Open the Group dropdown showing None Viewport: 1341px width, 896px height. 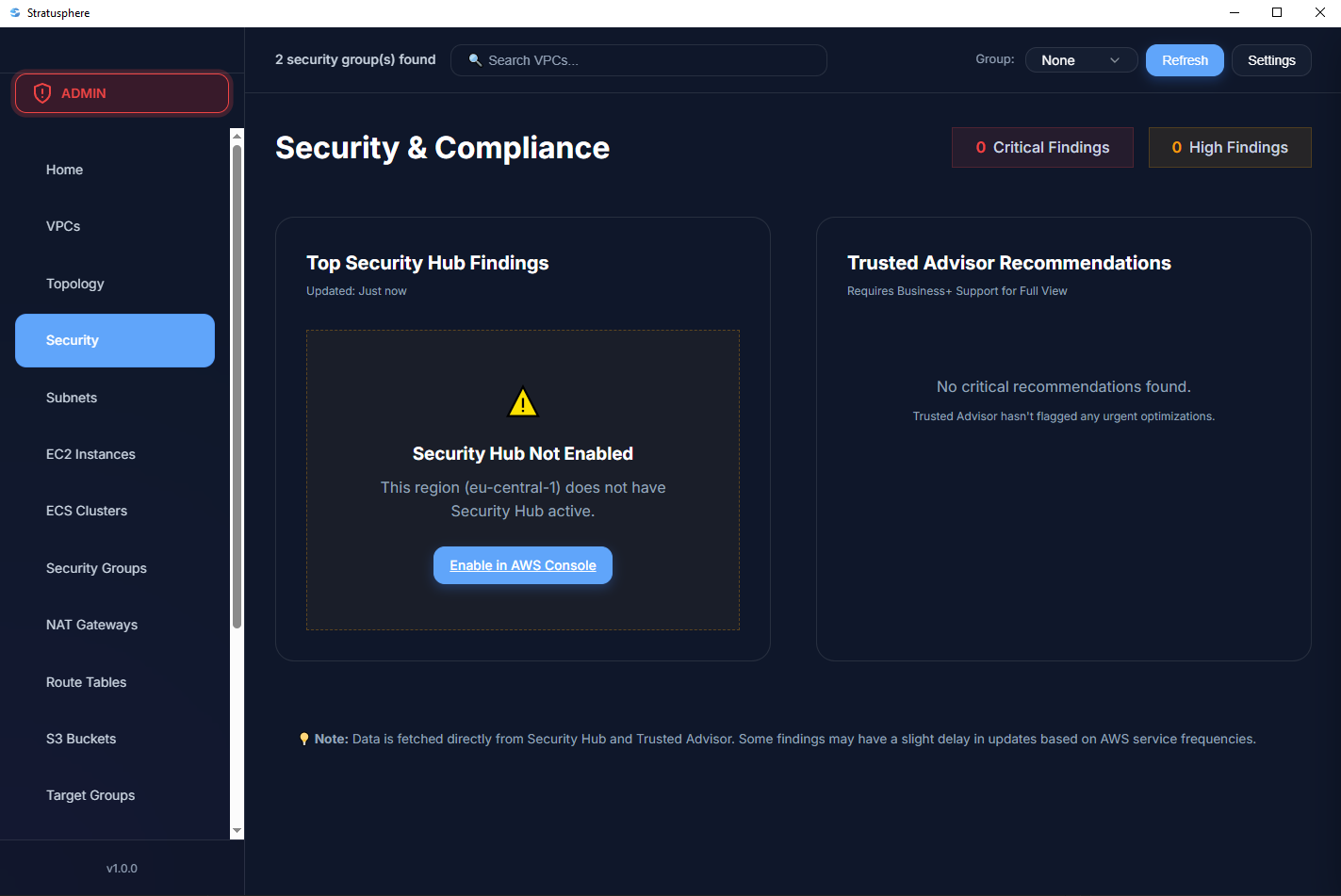(1081, 59)
